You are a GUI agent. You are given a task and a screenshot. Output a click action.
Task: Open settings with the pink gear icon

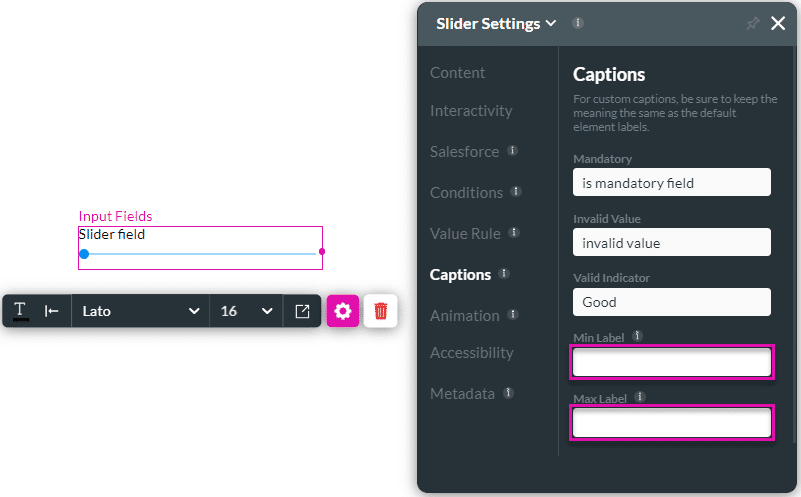[x=343, y=311]
